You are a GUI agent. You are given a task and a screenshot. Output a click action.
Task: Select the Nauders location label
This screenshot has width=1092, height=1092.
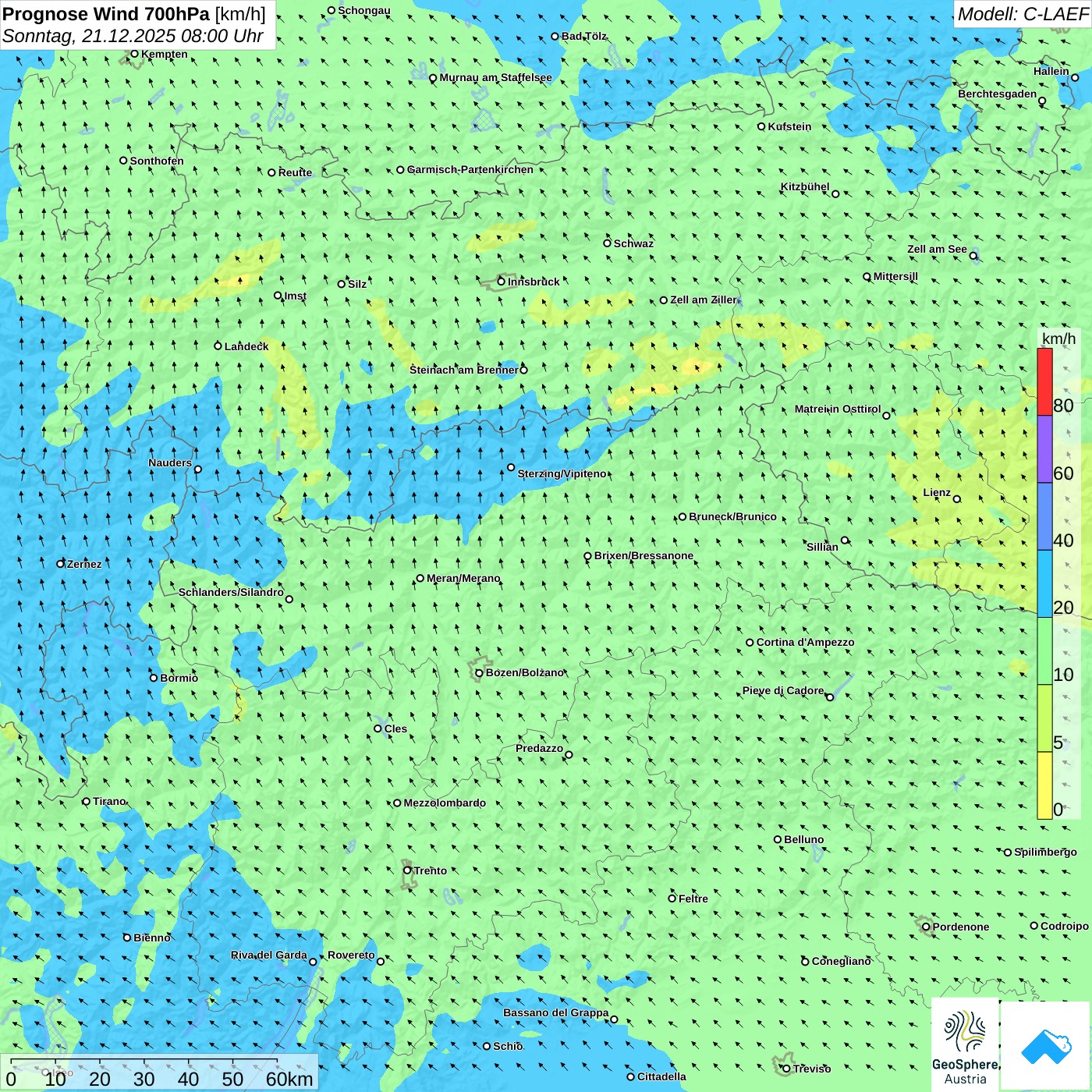(x=170, y=463)
